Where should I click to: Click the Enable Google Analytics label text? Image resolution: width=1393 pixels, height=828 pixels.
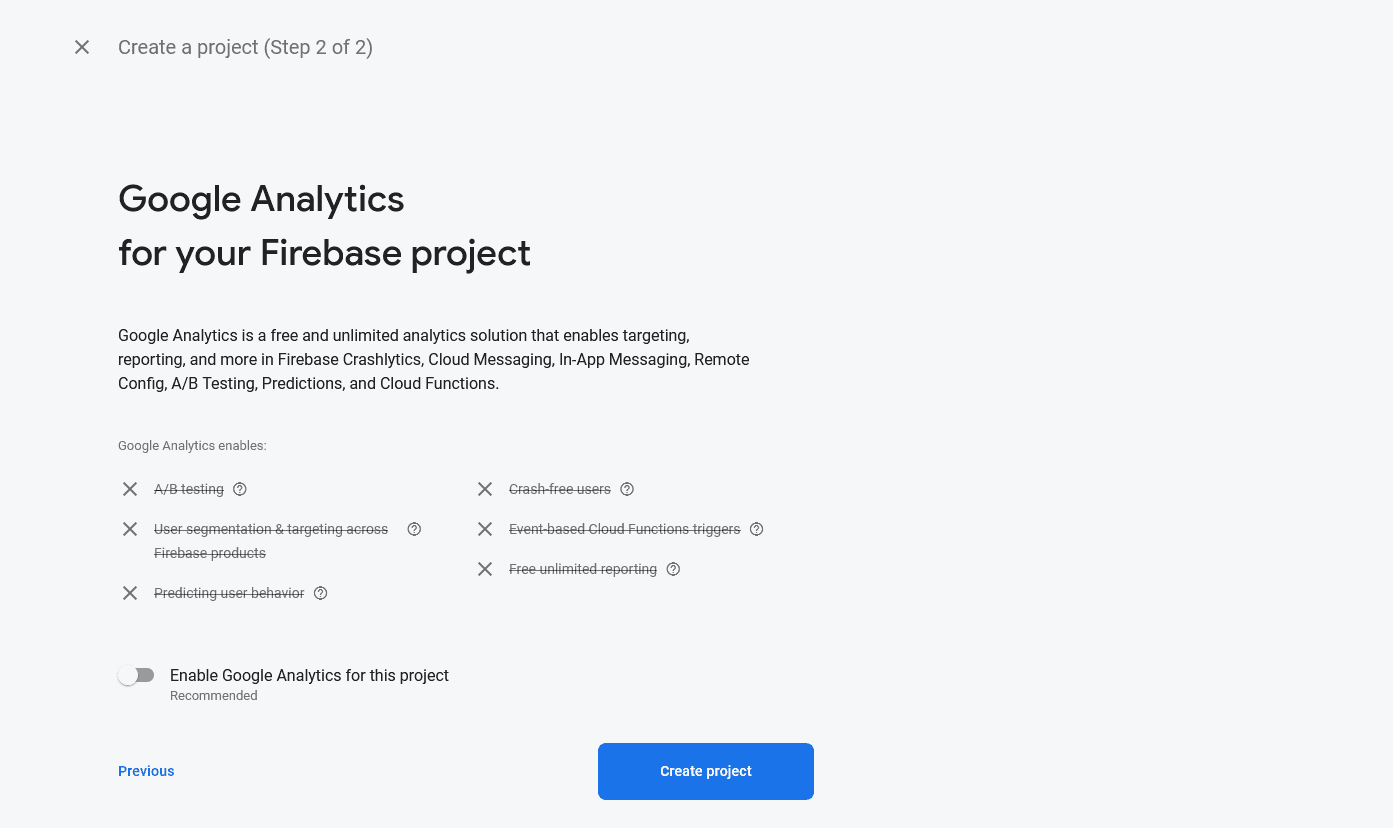309,676
